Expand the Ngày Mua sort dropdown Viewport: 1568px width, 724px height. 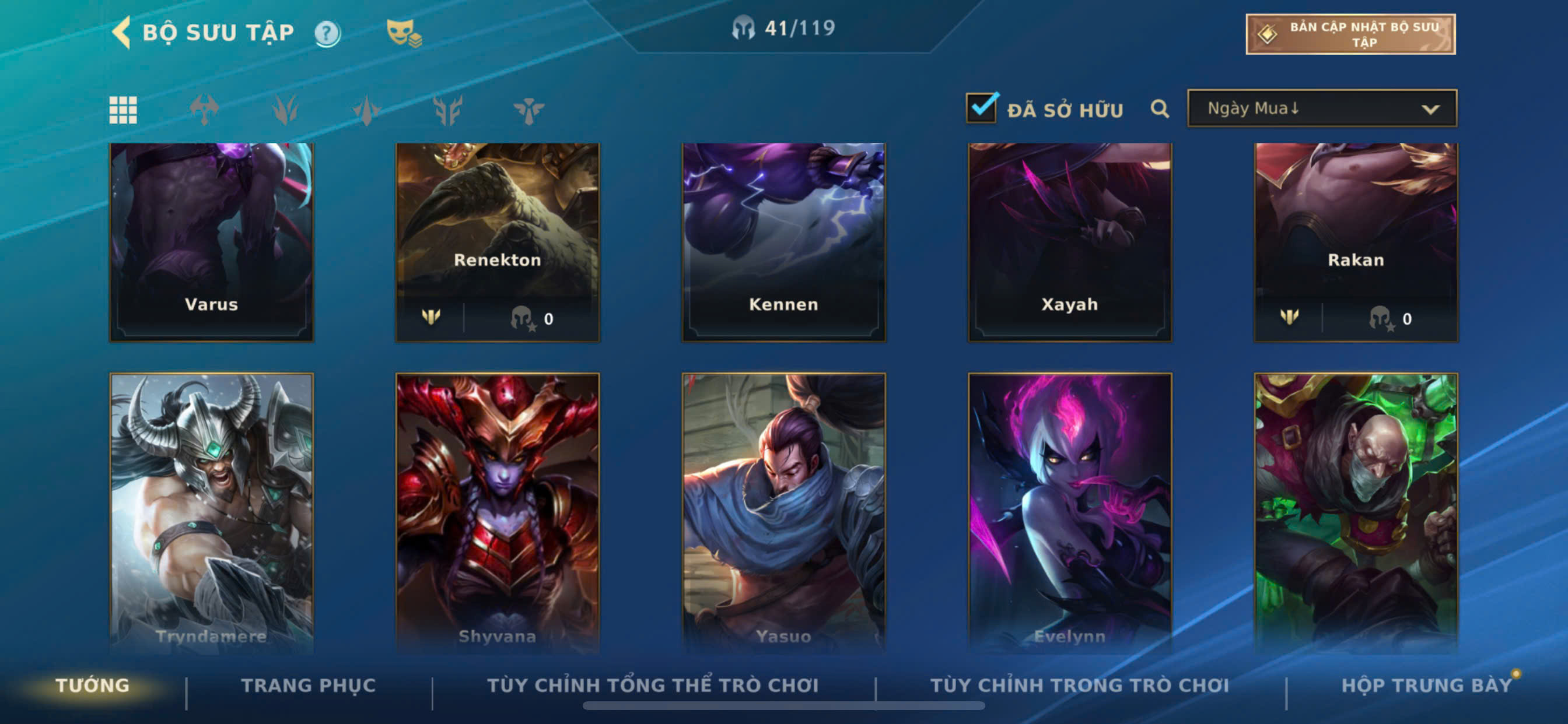[x=1322, y=108]
